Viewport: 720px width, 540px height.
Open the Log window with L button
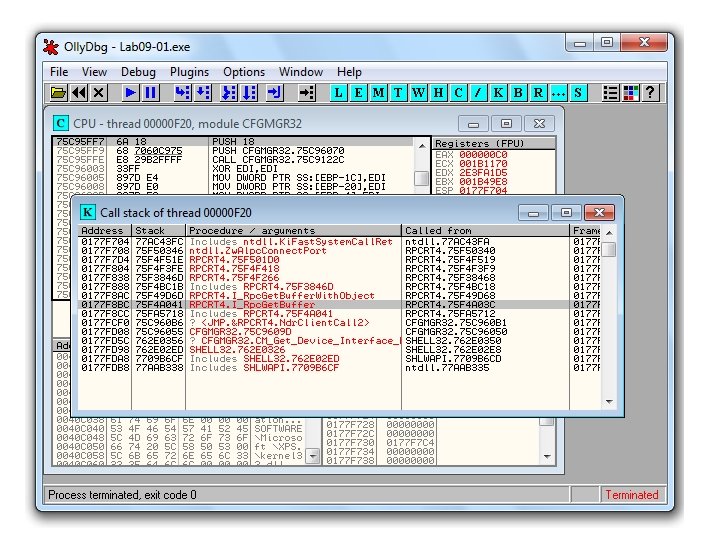[338, 93]
